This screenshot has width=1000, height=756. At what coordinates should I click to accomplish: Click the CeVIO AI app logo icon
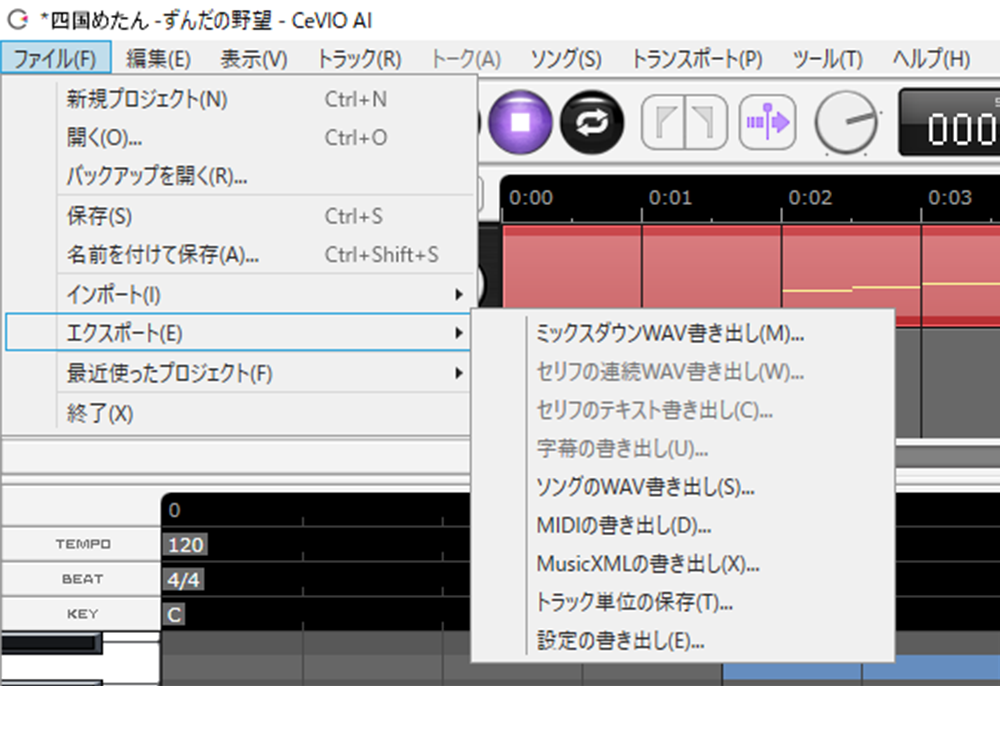pyautogui.click(x=17, y=20)
